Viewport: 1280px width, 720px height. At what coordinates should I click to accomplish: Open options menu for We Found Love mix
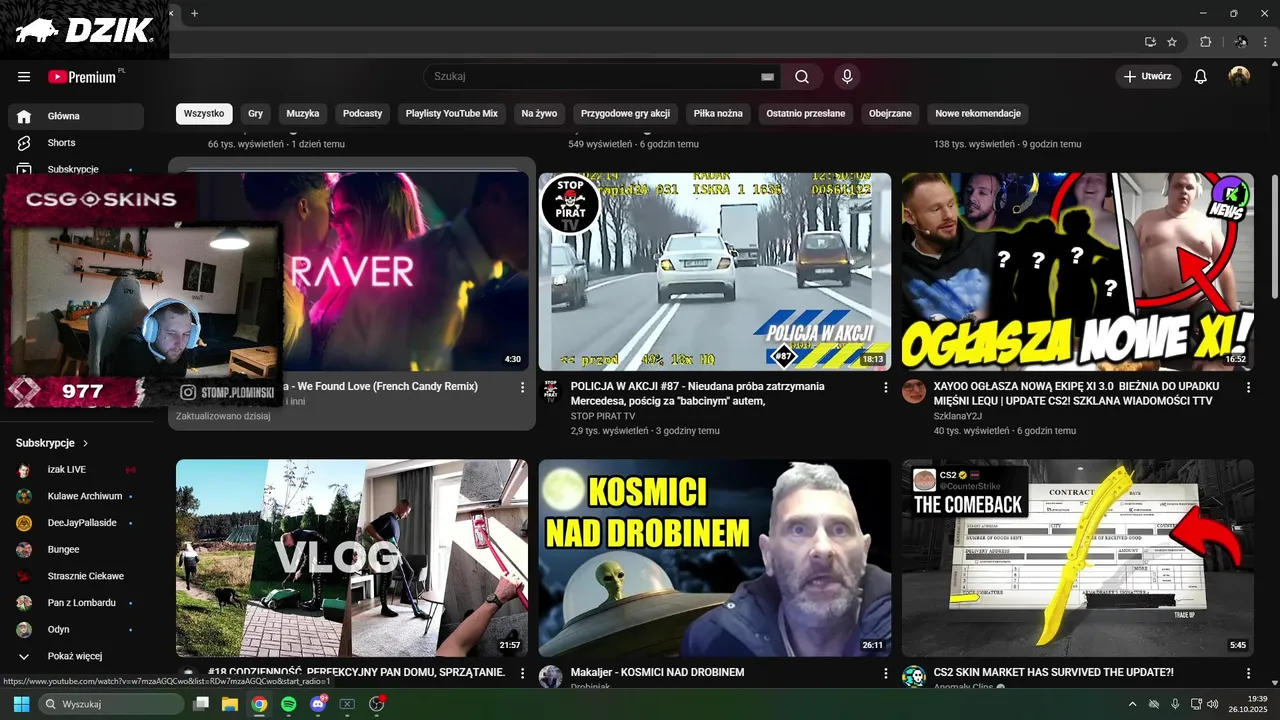tap(522, 387)
